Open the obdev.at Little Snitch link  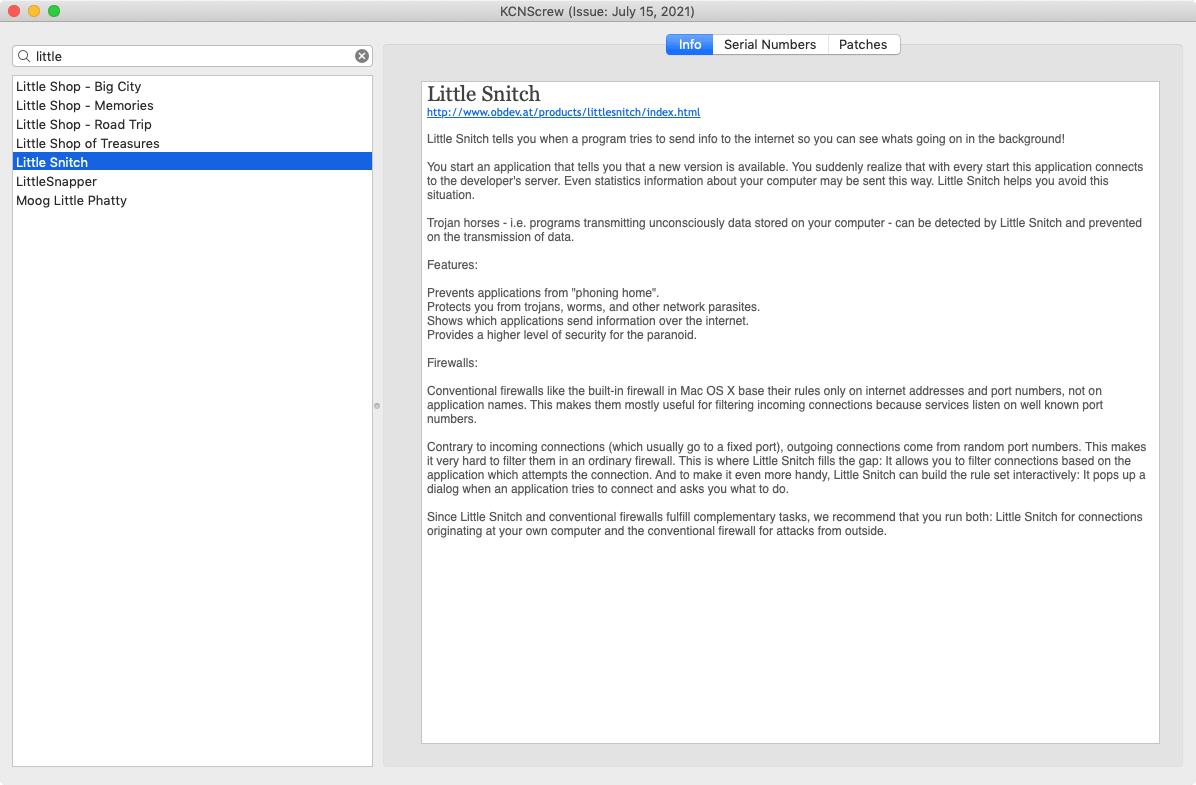tap(563, 113)
